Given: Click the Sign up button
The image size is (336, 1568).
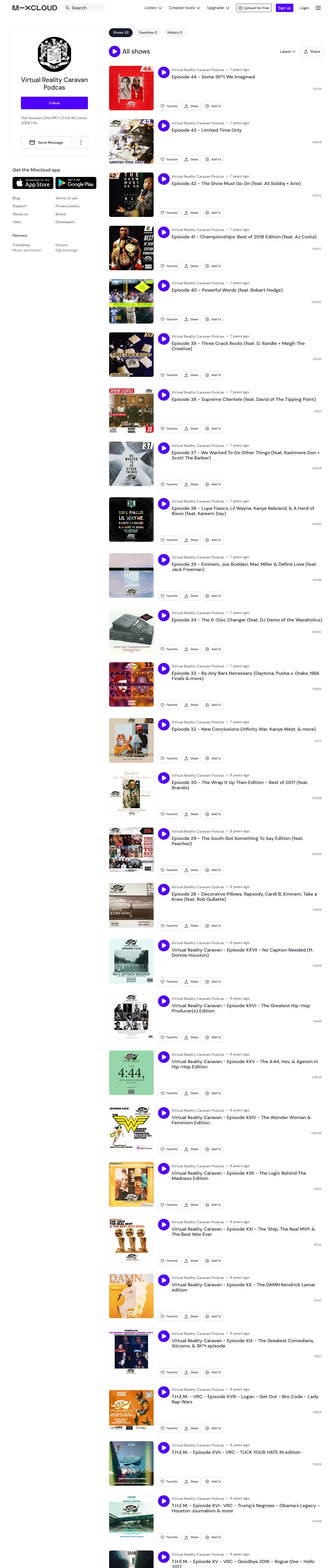Looking at the screenshot, I should (x=284, y=8).
